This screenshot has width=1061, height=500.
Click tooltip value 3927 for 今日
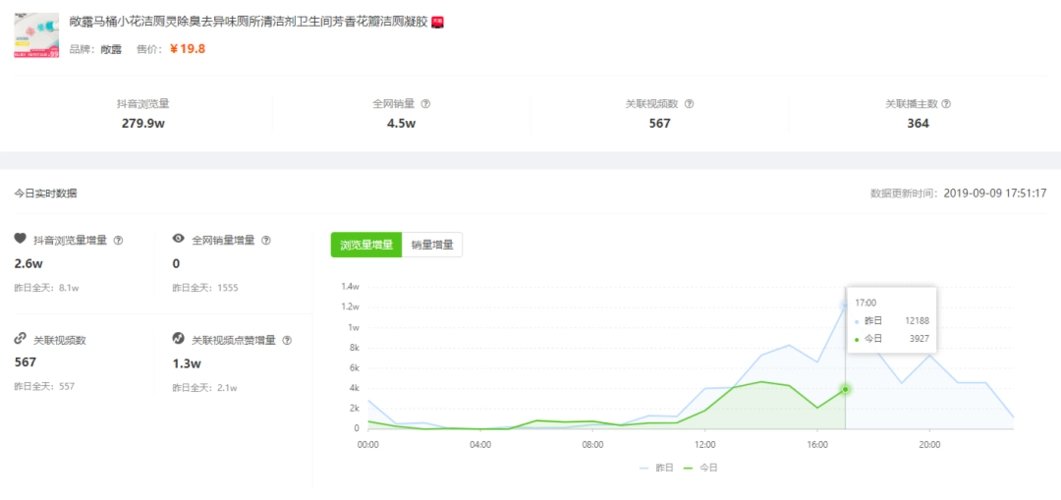[918, 338]
